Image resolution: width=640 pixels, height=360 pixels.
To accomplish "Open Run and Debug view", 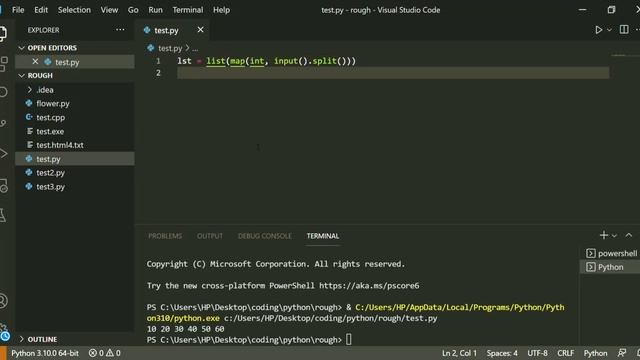I will click(3, 154).
